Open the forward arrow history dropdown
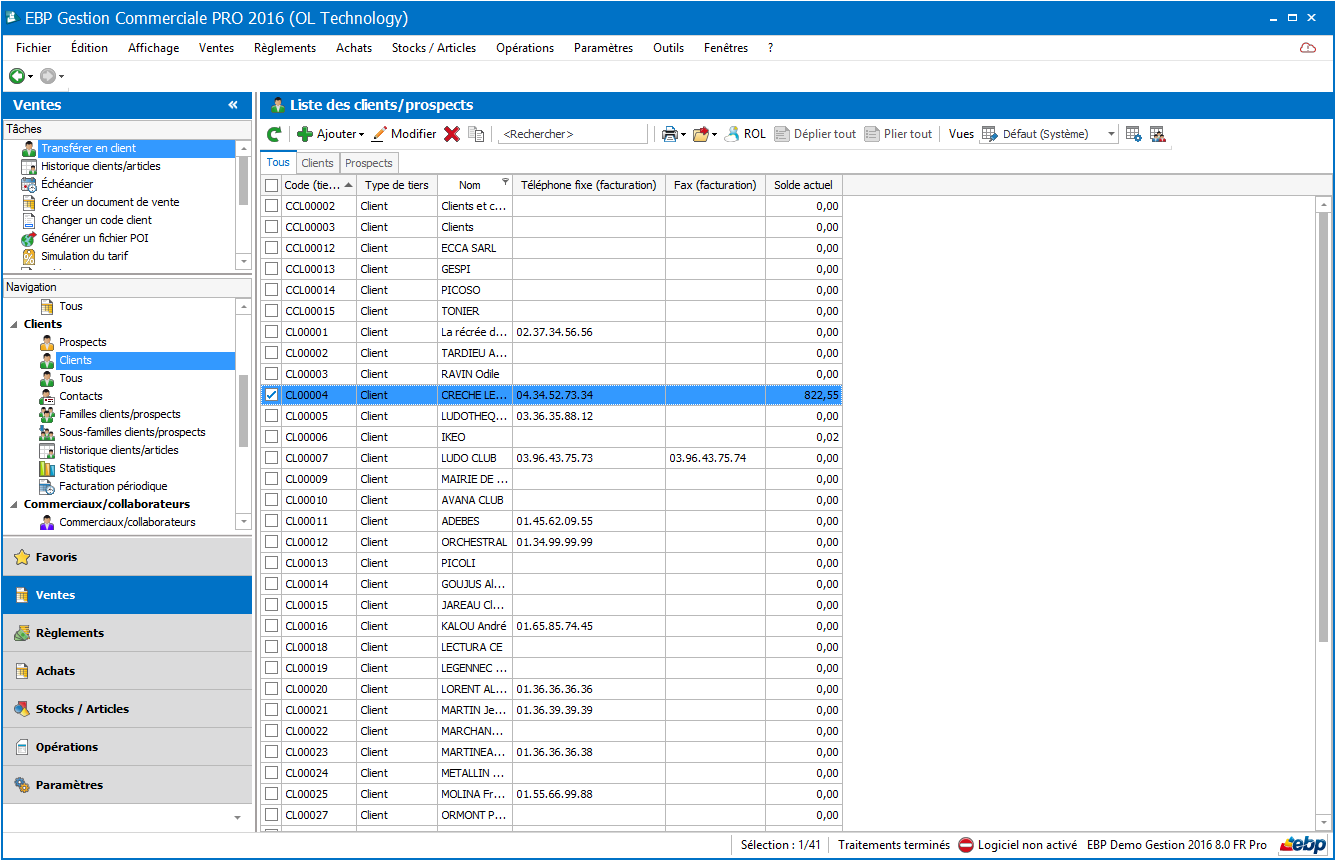Viewport: 1336px width, 861px height. 61,77
